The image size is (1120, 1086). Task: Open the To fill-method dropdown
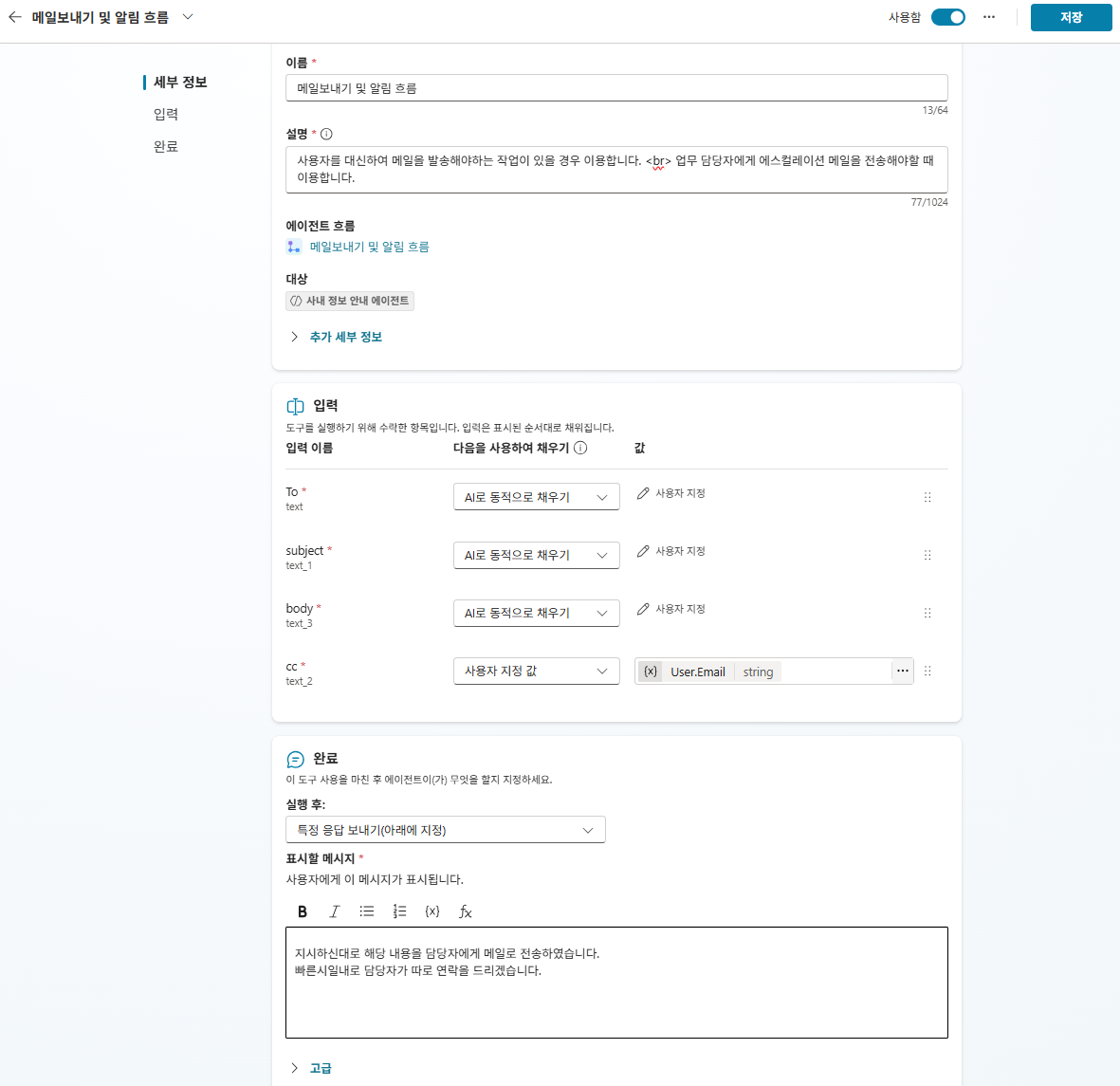coord(537,497)
